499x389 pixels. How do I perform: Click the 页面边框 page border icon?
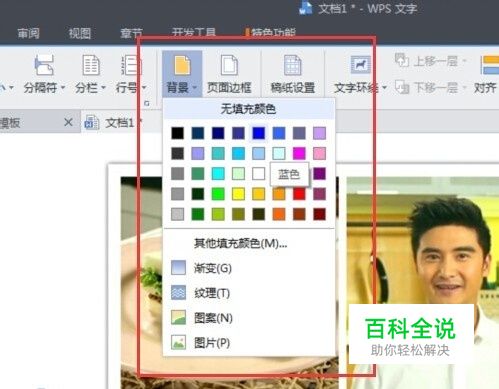pos(229,65)
